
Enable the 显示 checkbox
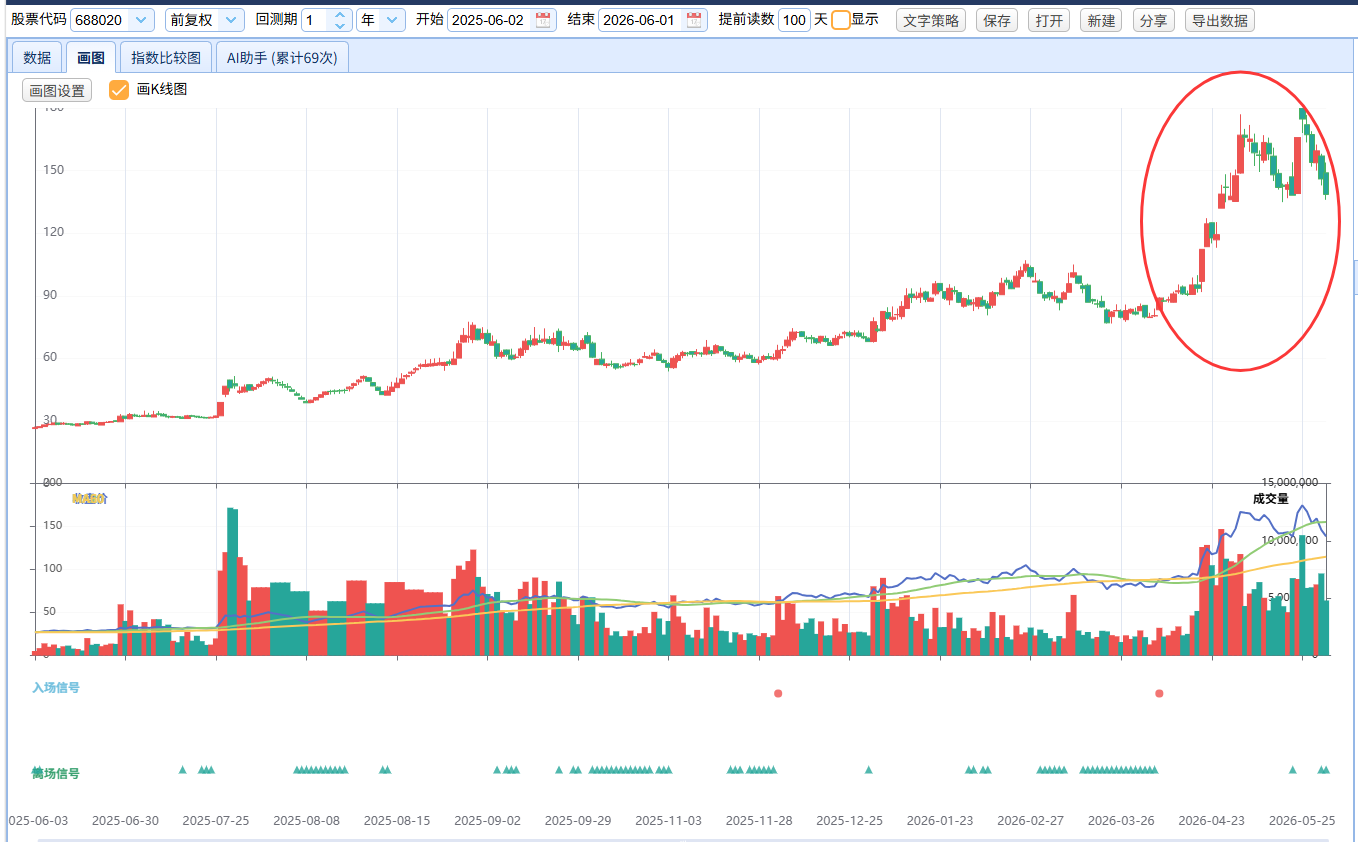click(x=841, y=20)
